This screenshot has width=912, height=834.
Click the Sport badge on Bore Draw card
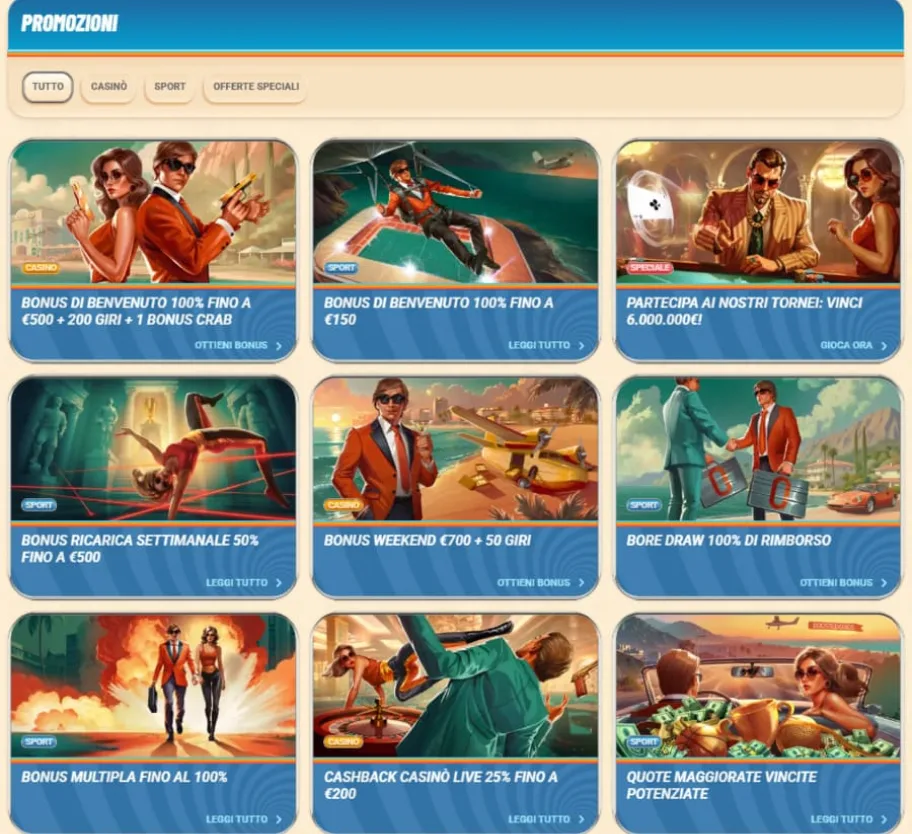coord(644,505)
